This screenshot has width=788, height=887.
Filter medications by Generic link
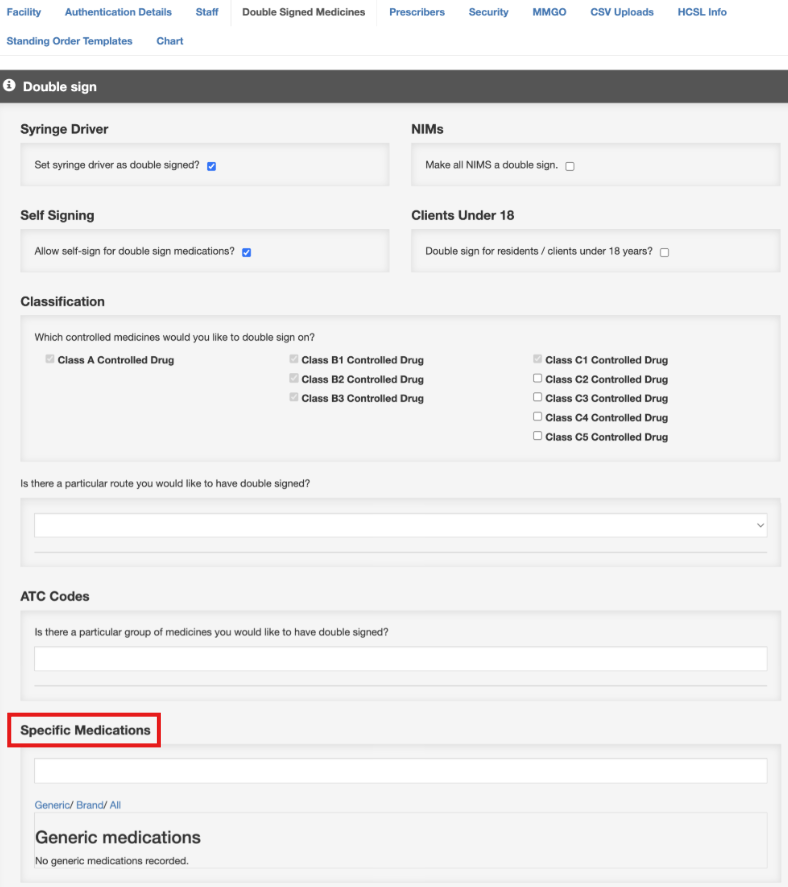pos(52,804)
